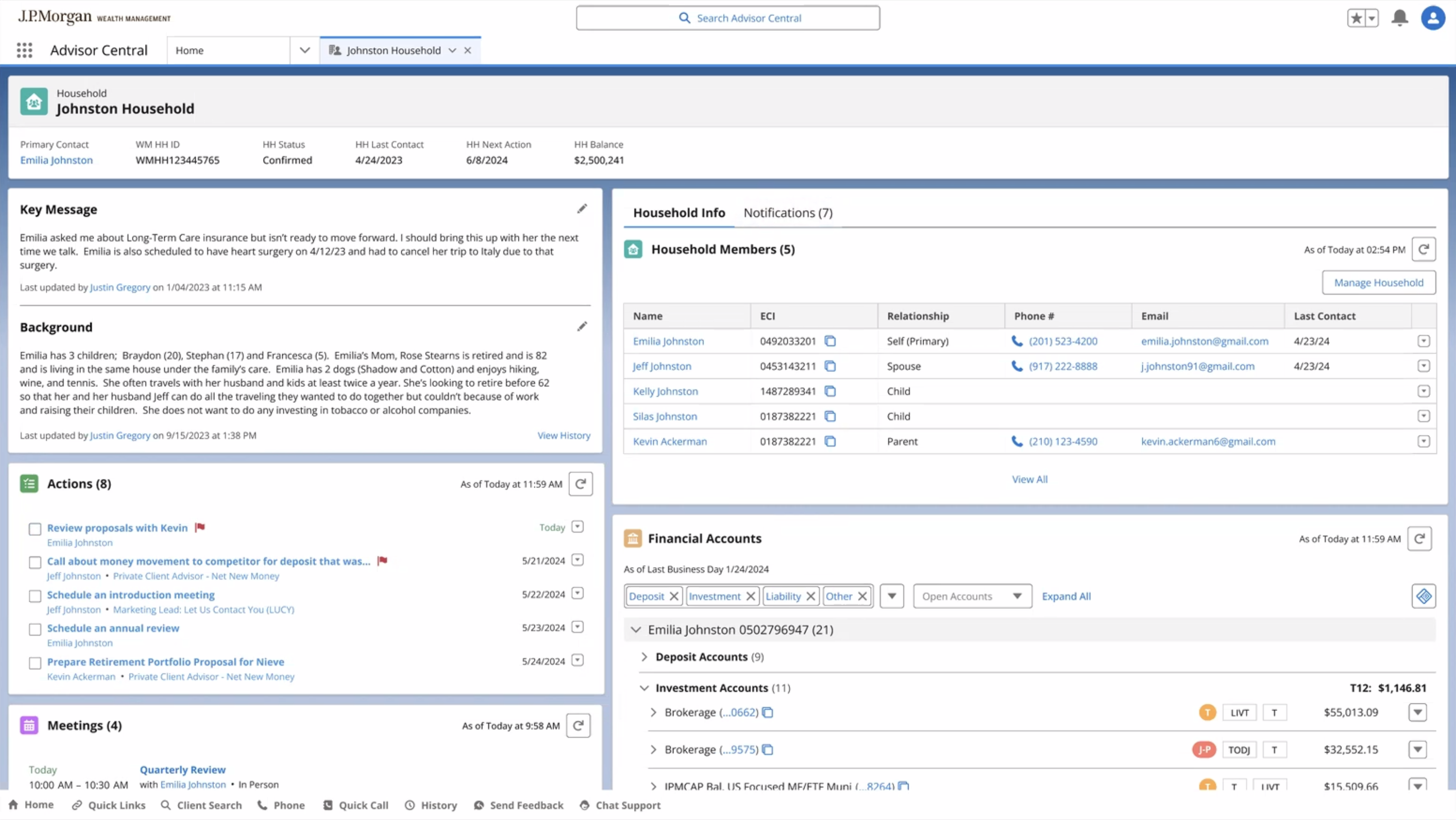Viewport: 1456px width, 820px height.
Task: Open the Johnston Household tab dropdown arrow
Action: click(452, 50)
